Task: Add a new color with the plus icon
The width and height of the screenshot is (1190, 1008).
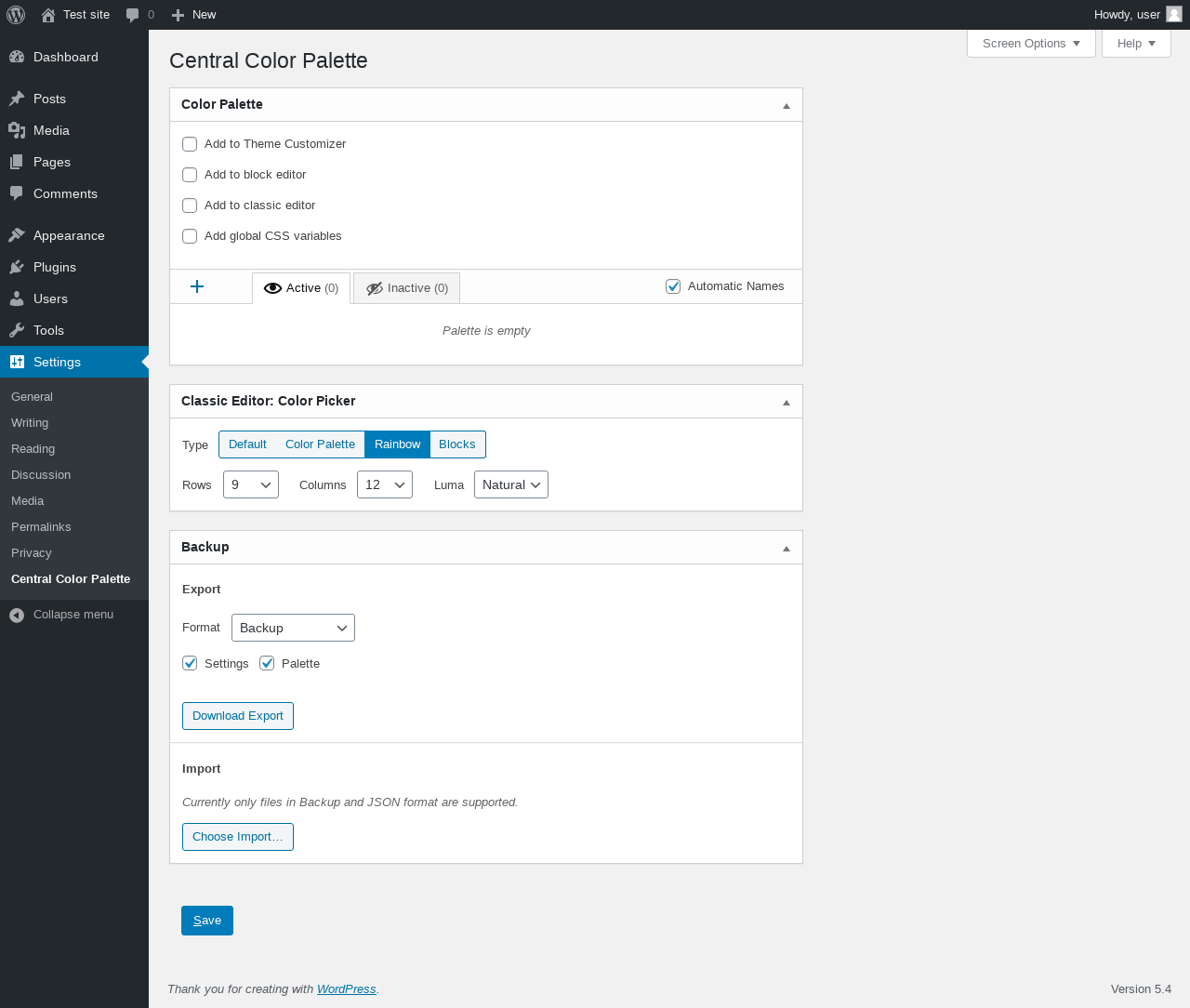Action: pos(197,286)
